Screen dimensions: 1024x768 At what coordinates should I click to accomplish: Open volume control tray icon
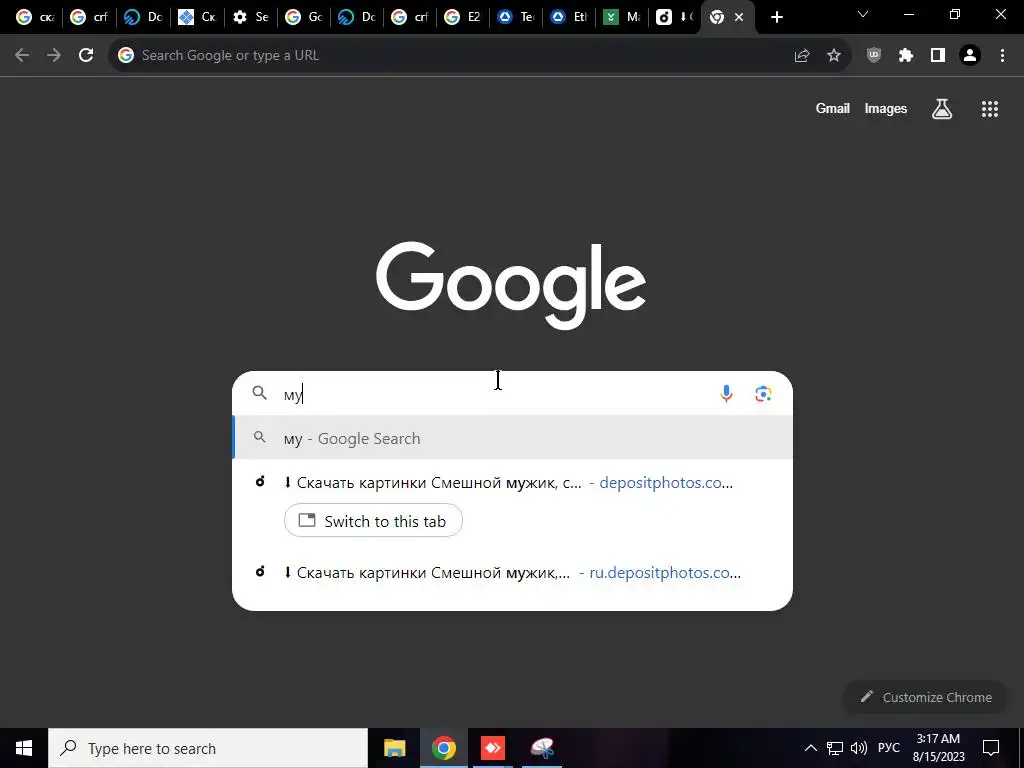pos(859,748)
